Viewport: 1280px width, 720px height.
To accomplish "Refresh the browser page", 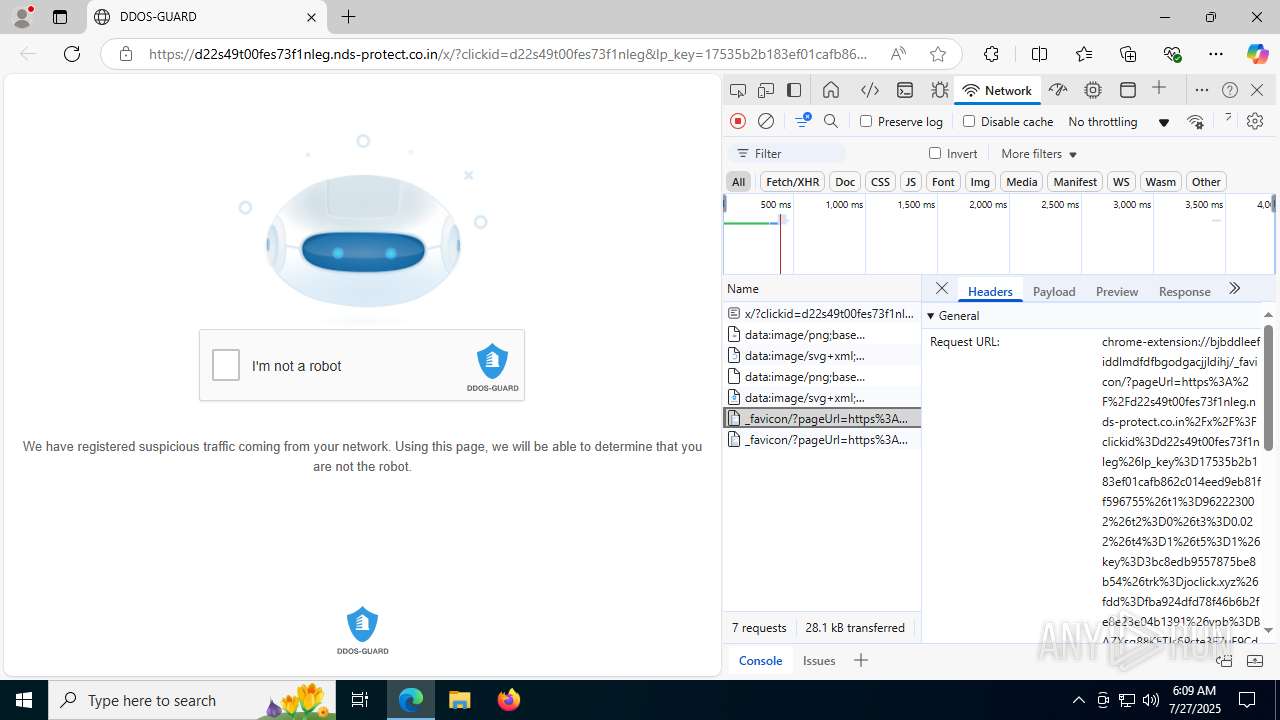I will click(x=72, y=54).
